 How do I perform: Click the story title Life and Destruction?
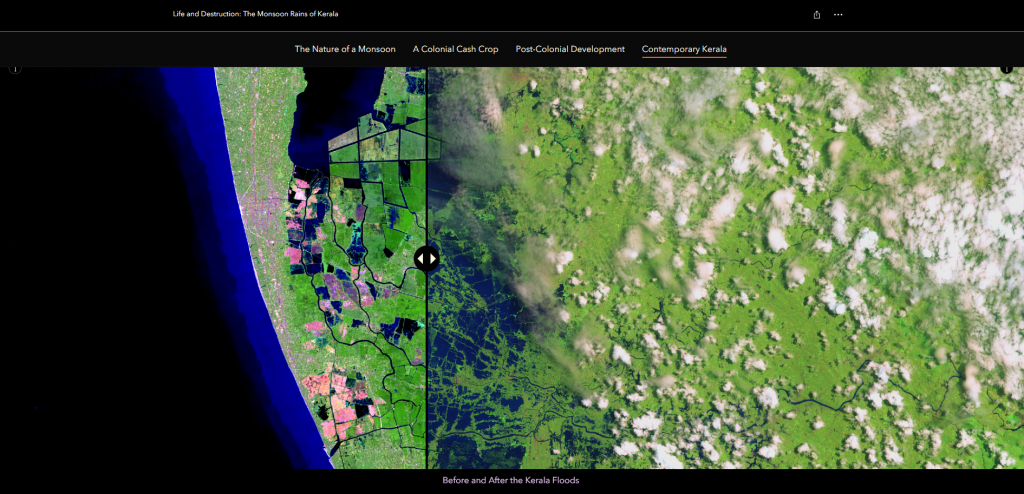click(x=255, y=15)
